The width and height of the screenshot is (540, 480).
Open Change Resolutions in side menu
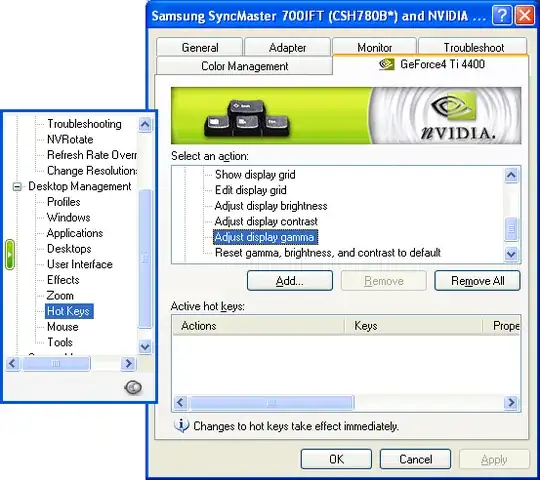tap(92, 170)
